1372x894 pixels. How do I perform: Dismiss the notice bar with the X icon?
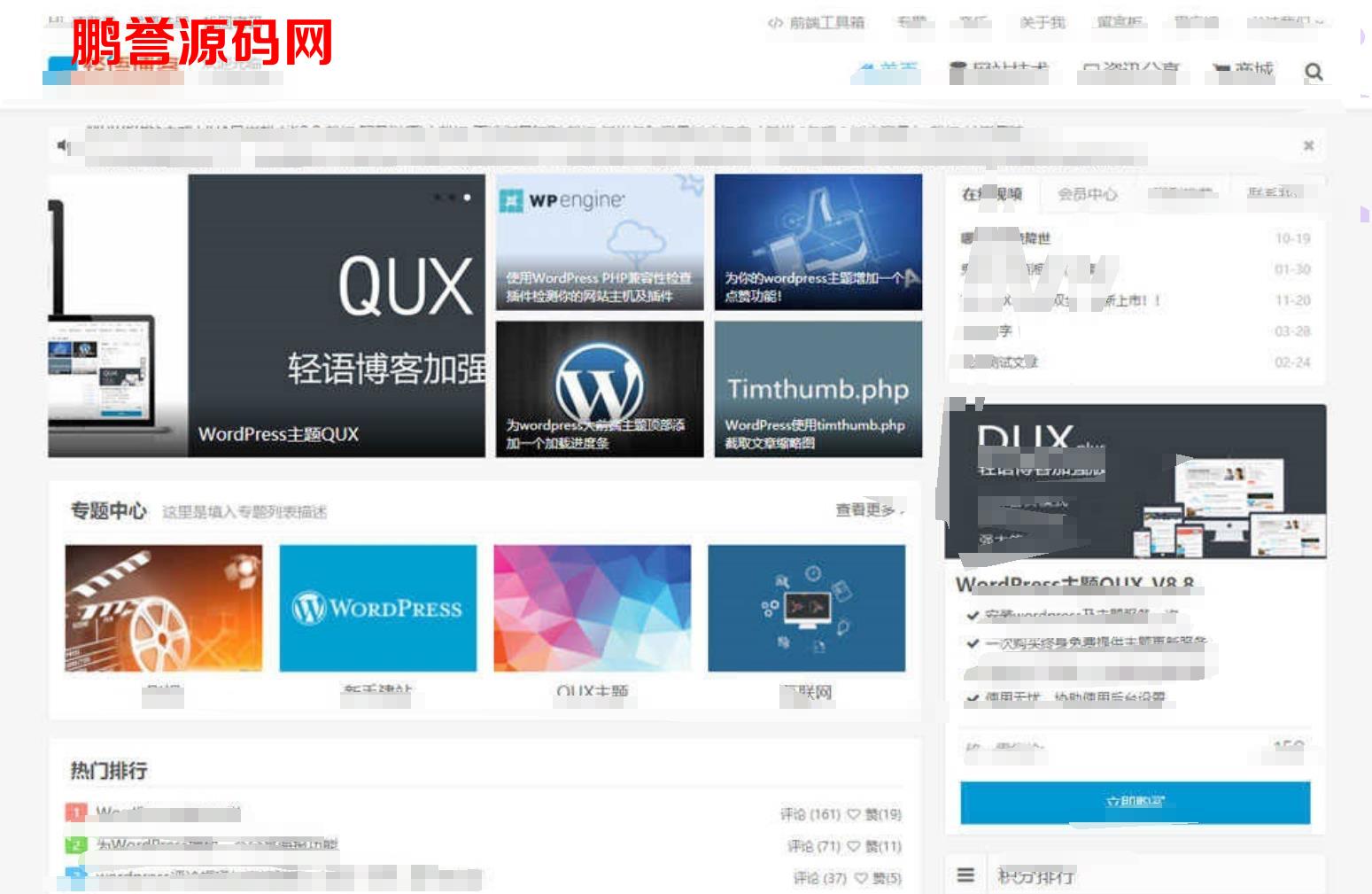pyautogui.click(x=1308, y=145)
